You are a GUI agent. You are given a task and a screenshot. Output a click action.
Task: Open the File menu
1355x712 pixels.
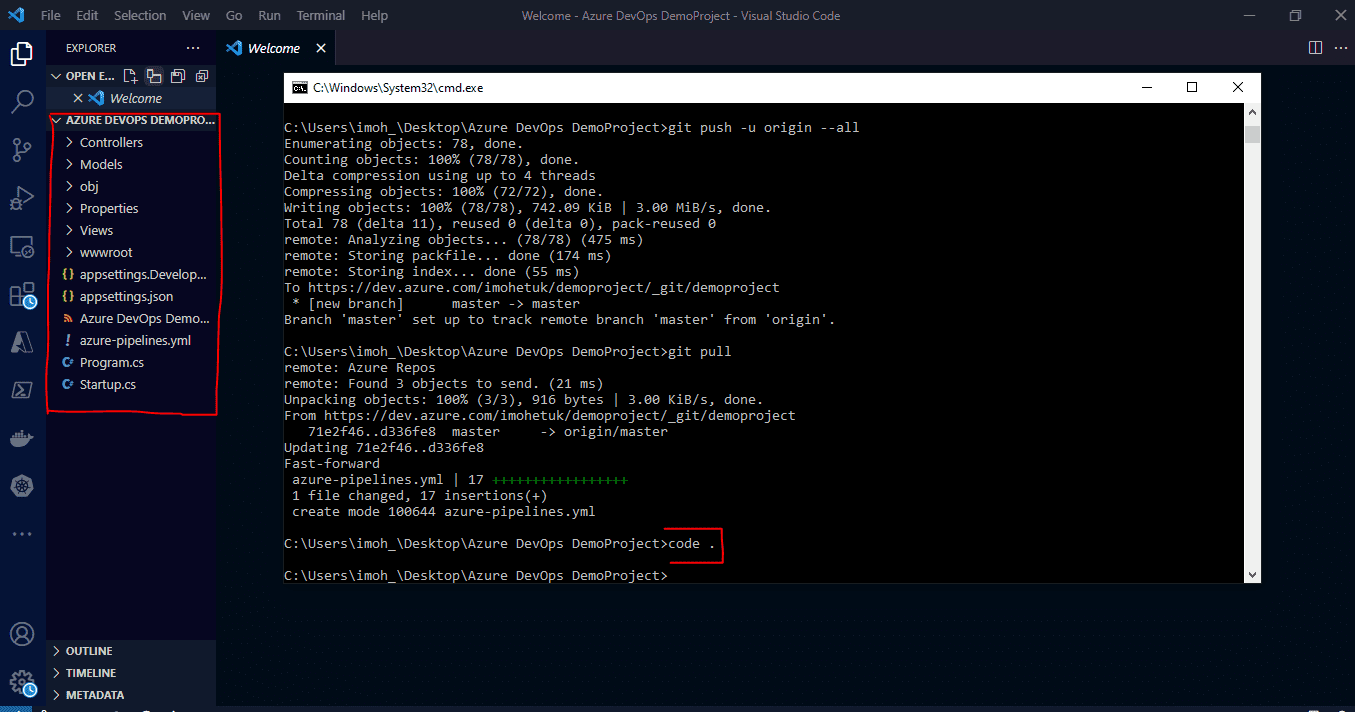pos(51,15)
